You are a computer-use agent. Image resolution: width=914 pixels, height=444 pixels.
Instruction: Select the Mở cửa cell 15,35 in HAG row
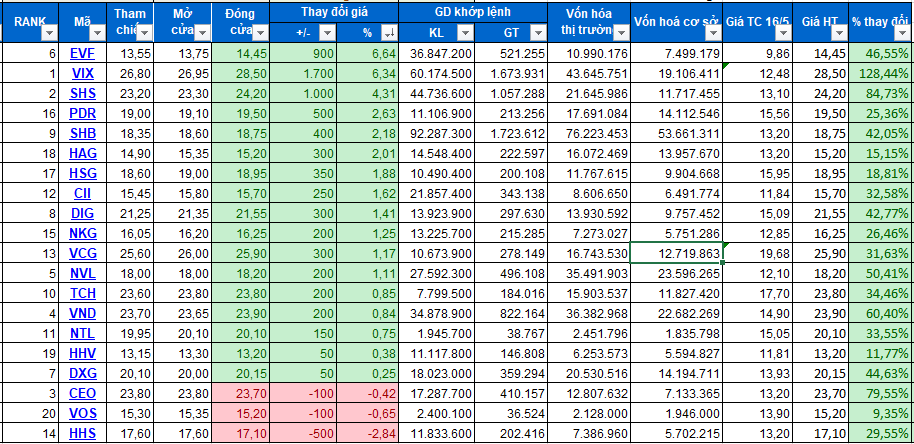tap(183, 154)
